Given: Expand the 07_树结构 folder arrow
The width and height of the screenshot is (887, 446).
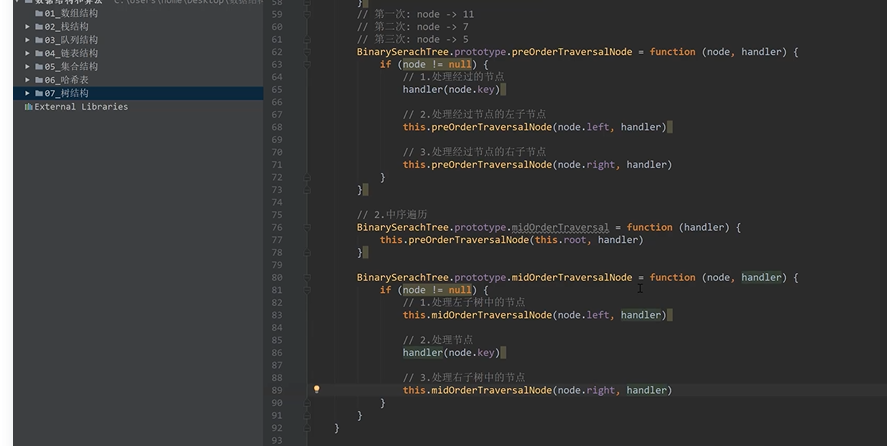Looking at the screenshot, I should tap(27, 93).
